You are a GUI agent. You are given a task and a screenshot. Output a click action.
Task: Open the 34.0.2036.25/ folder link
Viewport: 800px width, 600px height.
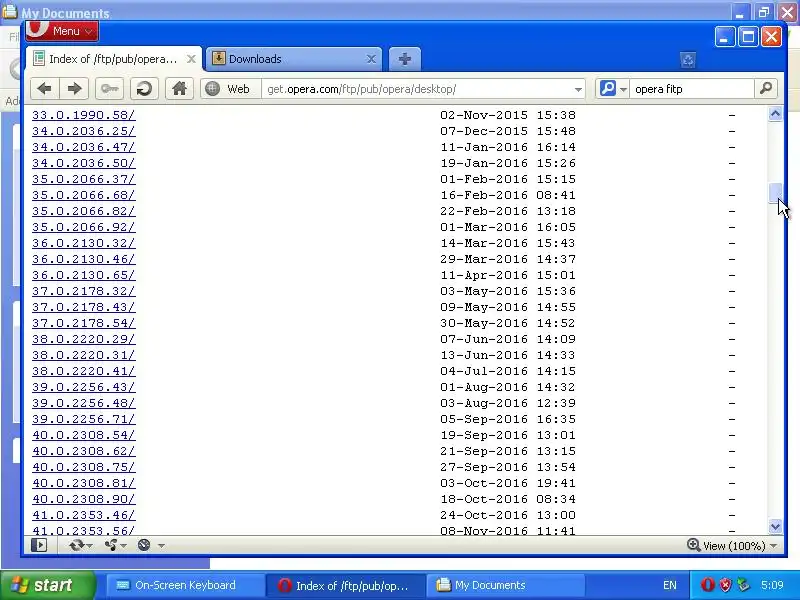tap(84, 131)
